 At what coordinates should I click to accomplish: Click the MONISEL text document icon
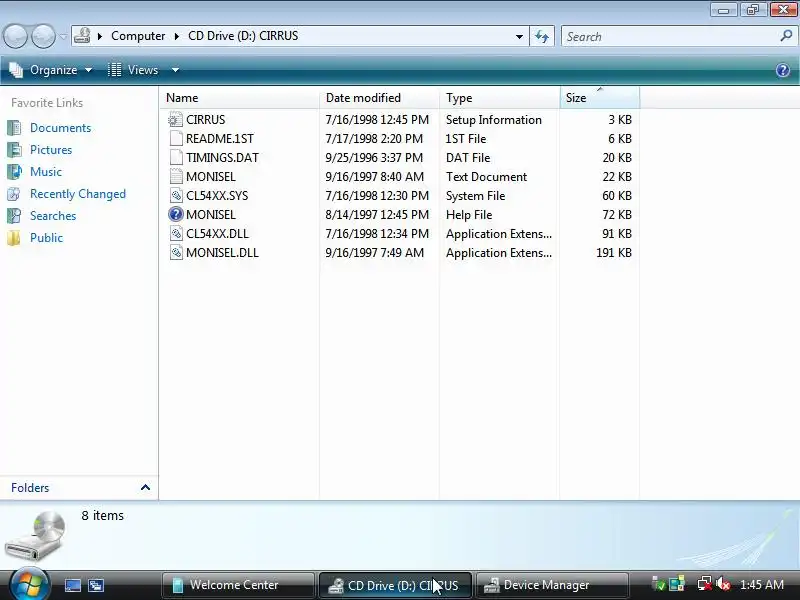pos(176,177)
